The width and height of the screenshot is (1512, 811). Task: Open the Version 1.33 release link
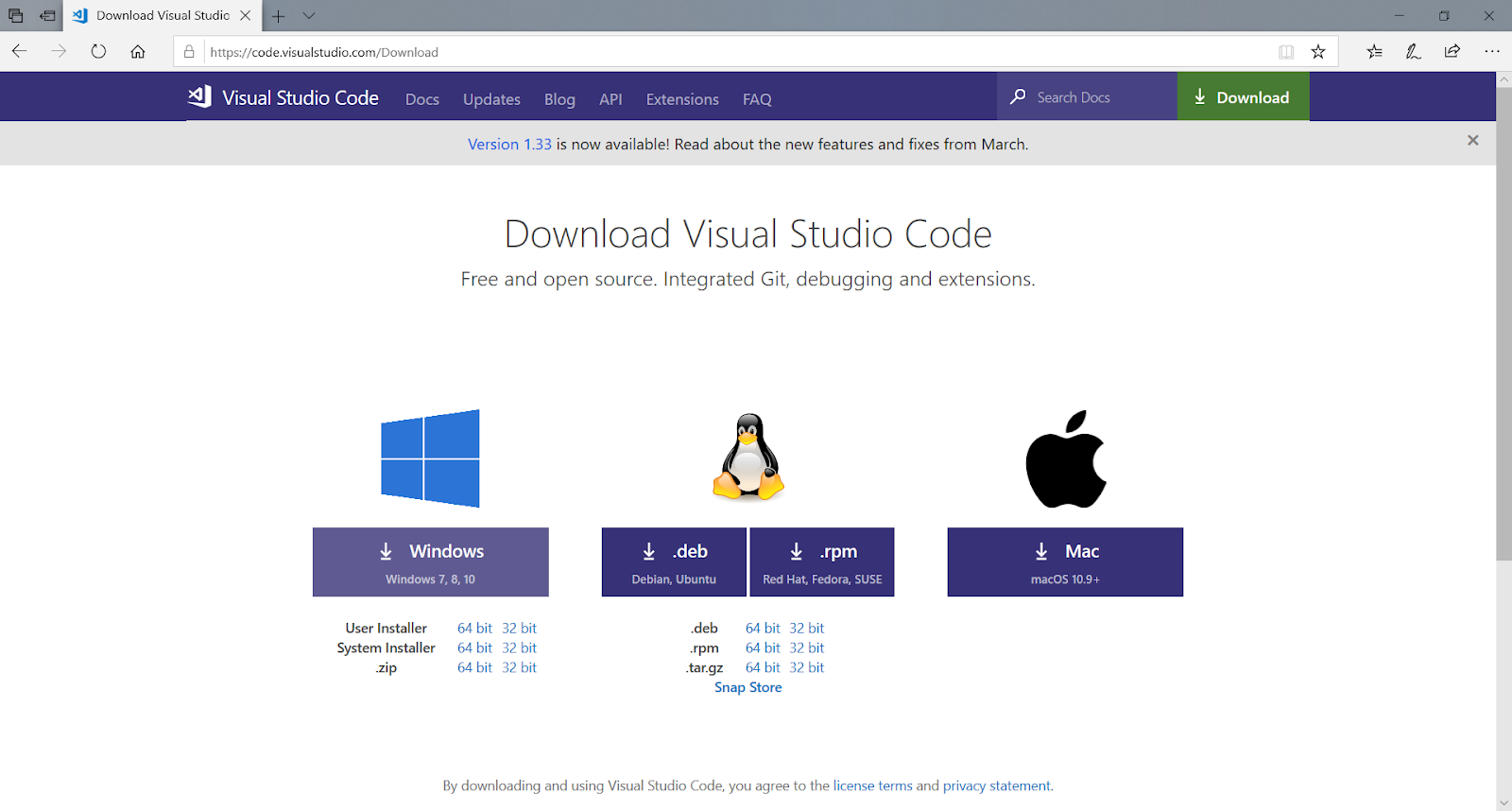pyautogui.click(x=509, y=144)
